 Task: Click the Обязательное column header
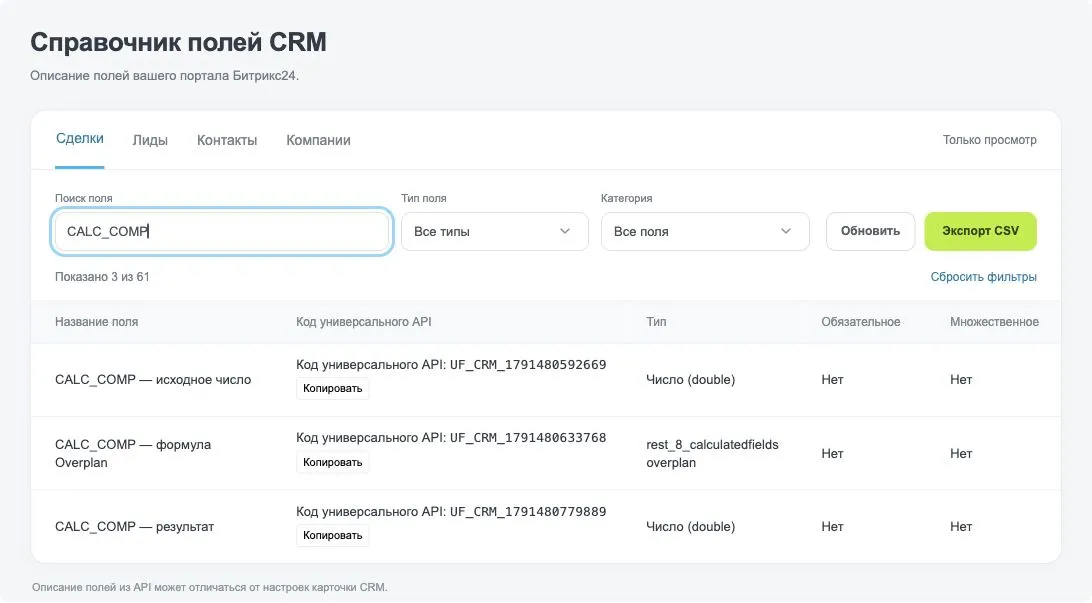(860, 322)
